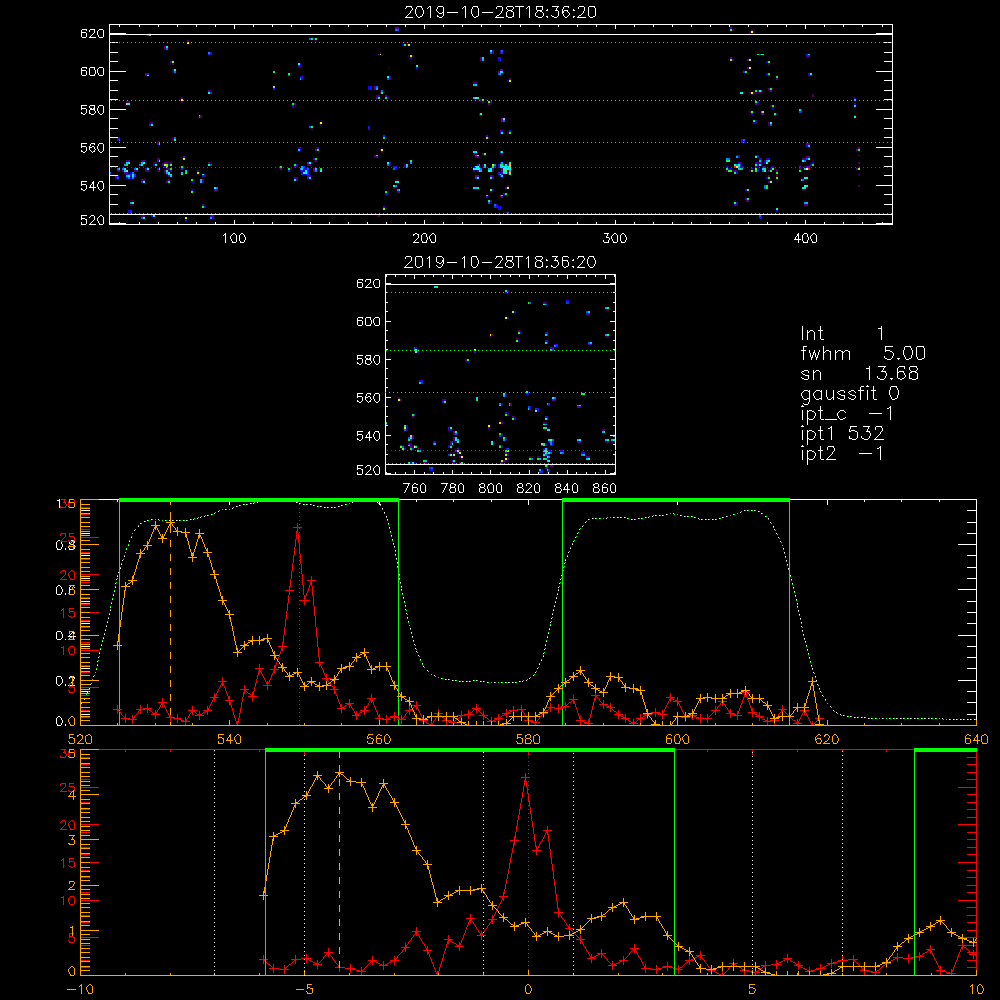Click x-axis label 520 on third profile plot
The width and height of the screenshot is (1000, 1000).
point(80,740)
